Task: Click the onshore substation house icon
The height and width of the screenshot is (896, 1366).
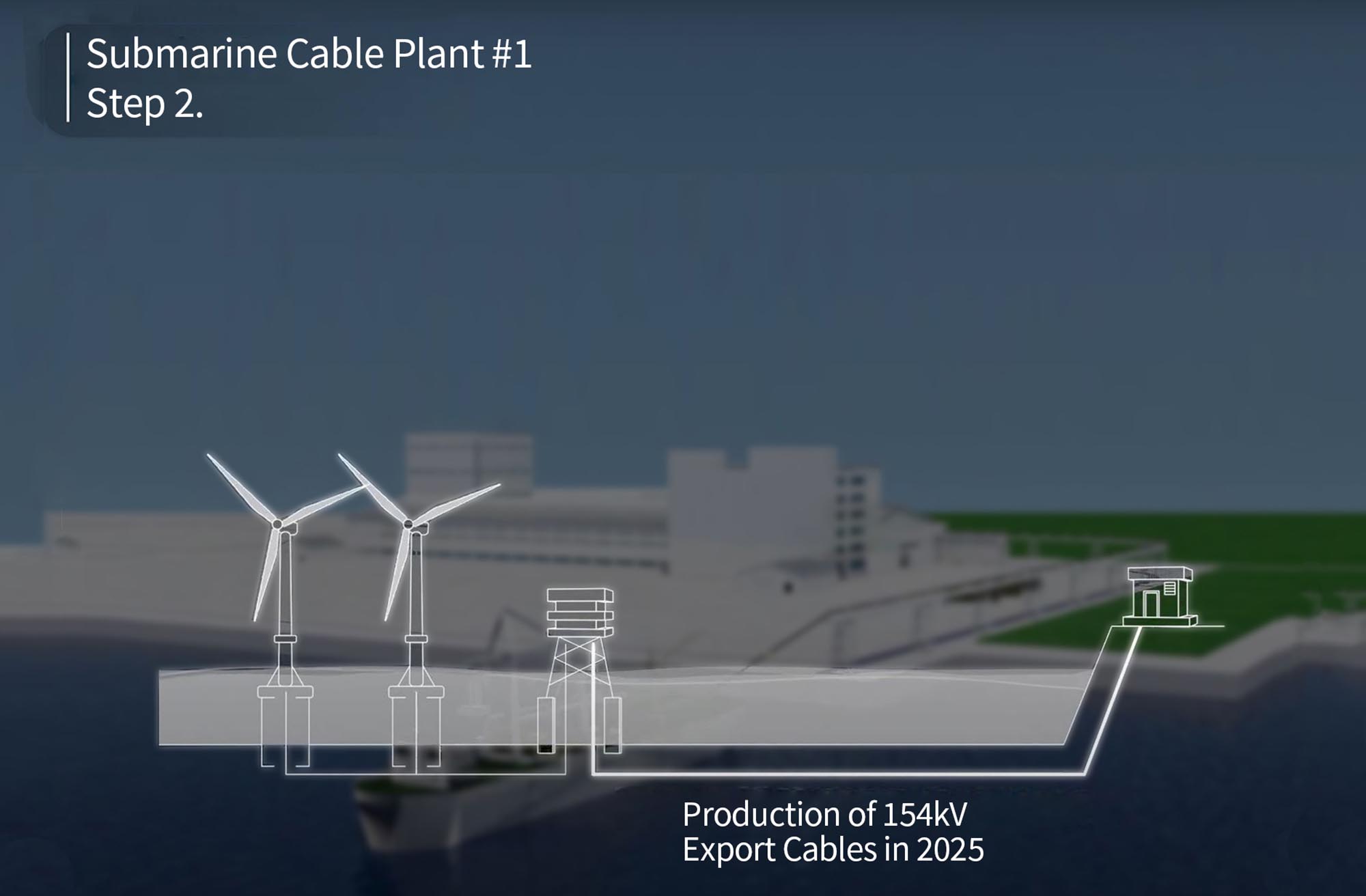Action: [x=1160, y=596]
